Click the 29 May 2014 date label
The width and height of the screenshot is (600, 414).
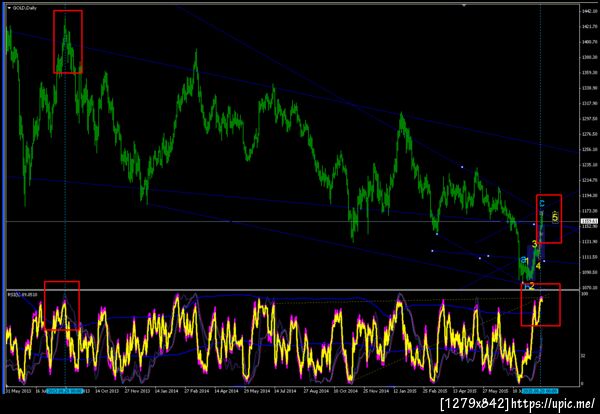255,391
